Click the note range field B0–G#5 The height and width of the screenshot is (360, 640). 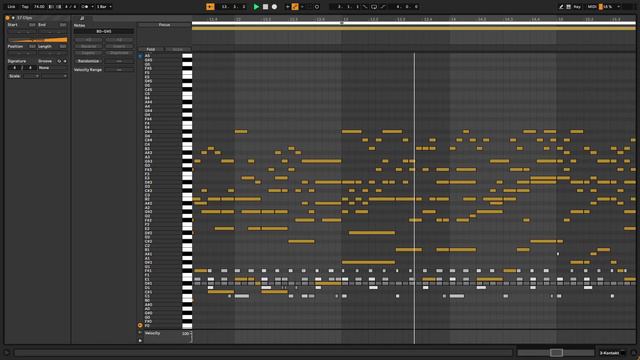[104, 31]
